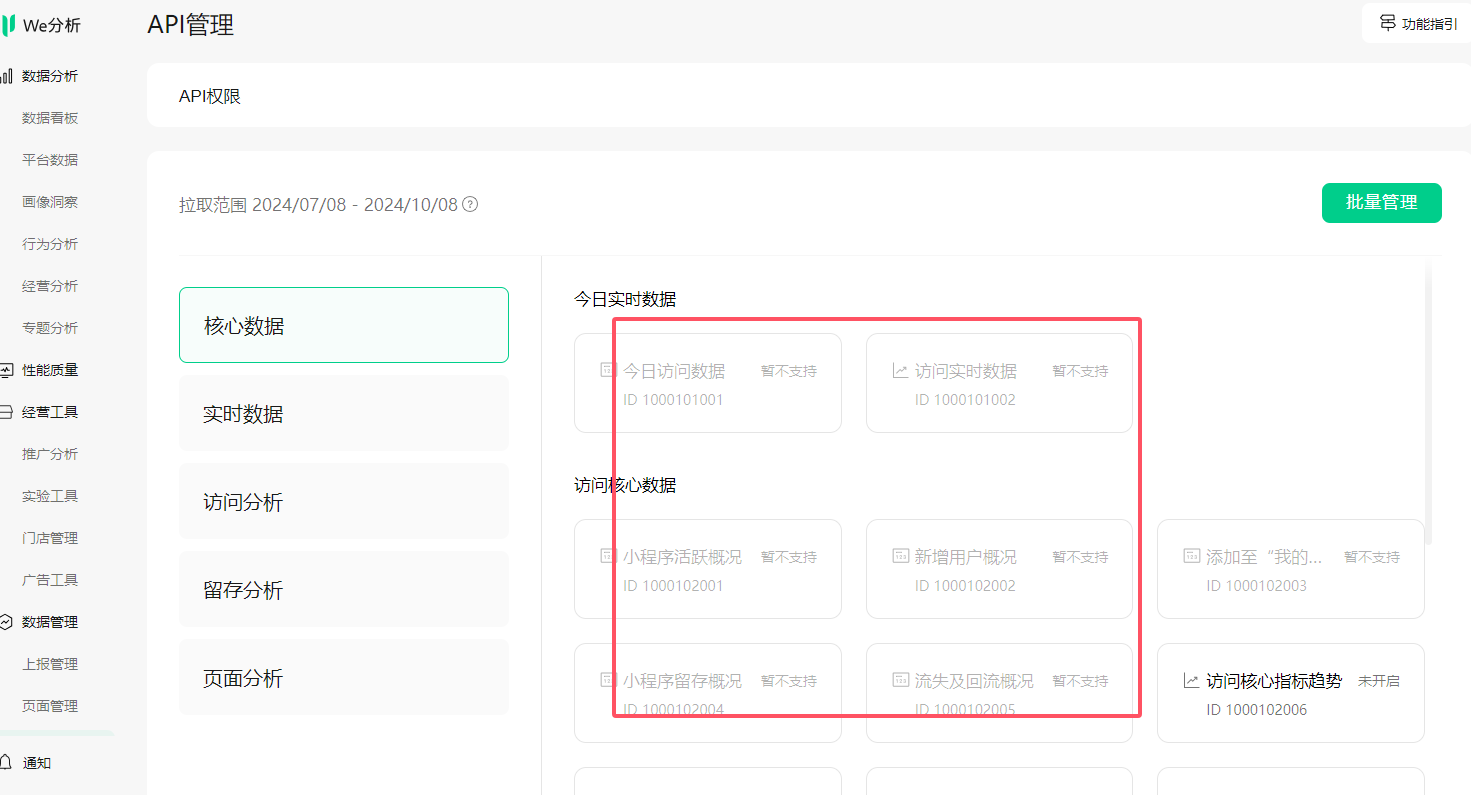1471x795 pixels.
Task: Click the trend icon on 访问核心指标趋势 card
Action: [x=1191, y=681]
